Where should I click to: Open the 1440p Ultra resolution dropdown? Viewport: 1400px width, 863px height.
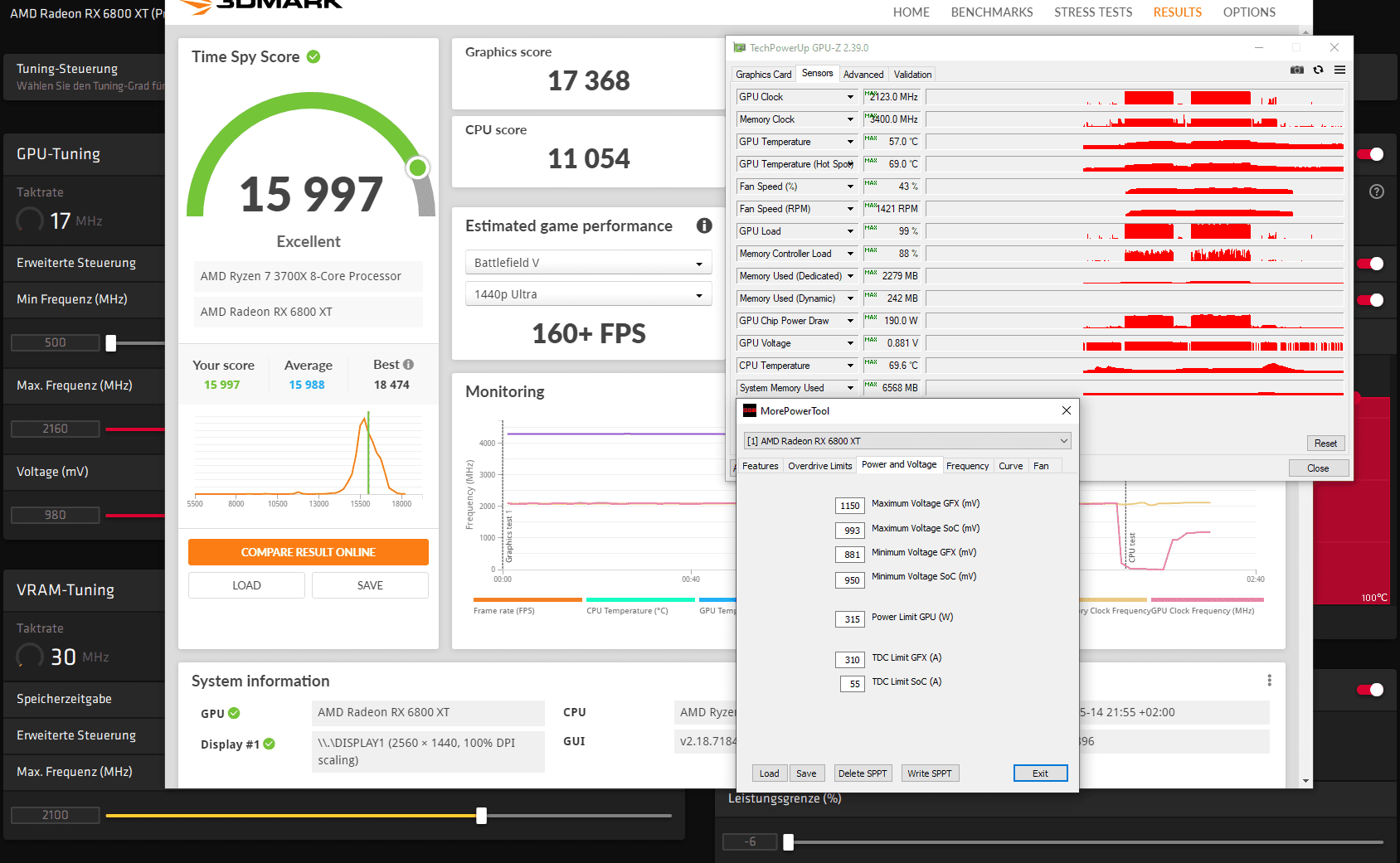[588, 294]
